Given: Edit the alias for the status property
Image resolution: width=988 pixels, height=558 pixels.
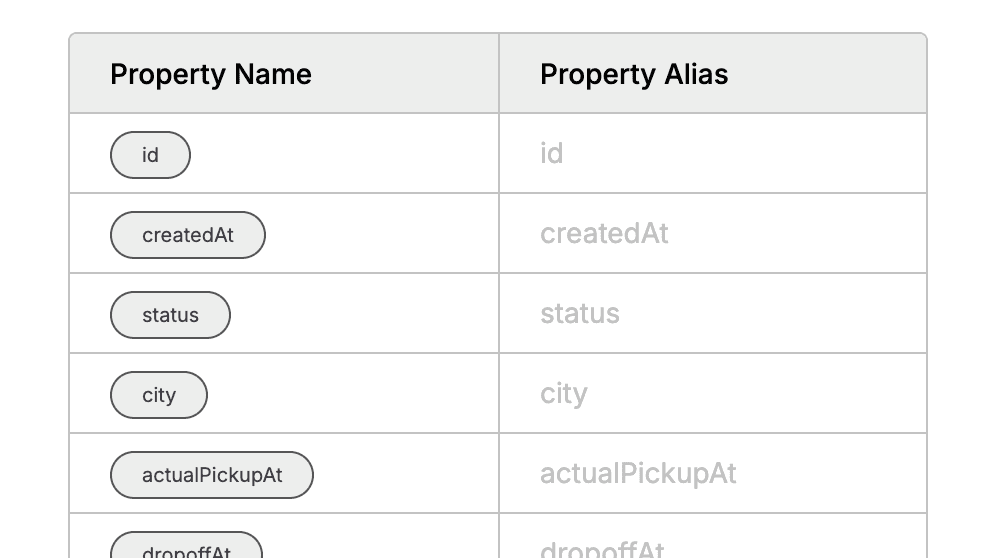Looking at the screenshot, I should point(713,314).
